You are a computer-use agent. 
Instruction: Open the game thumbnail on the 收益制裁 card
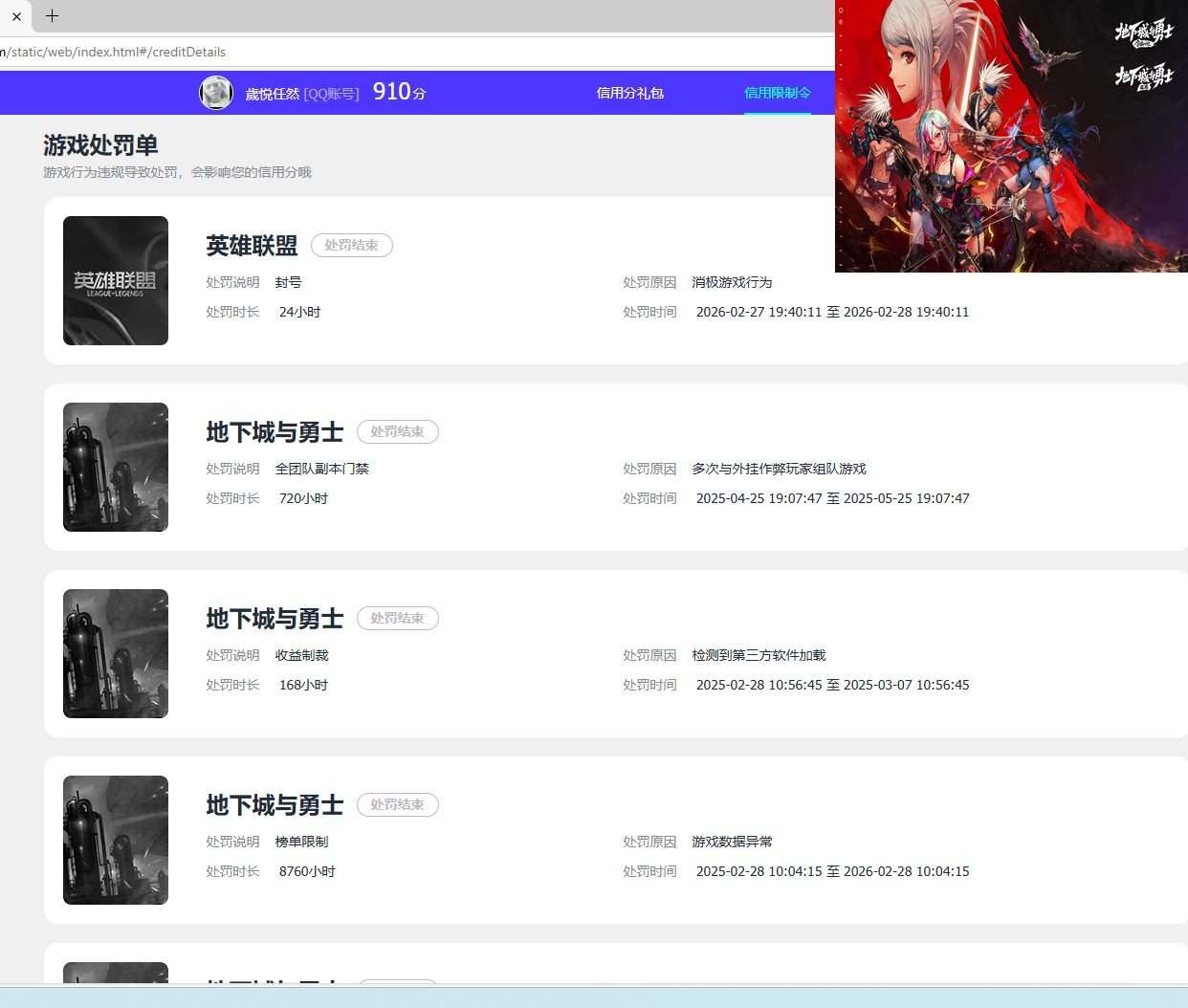(x=116, y=653)
